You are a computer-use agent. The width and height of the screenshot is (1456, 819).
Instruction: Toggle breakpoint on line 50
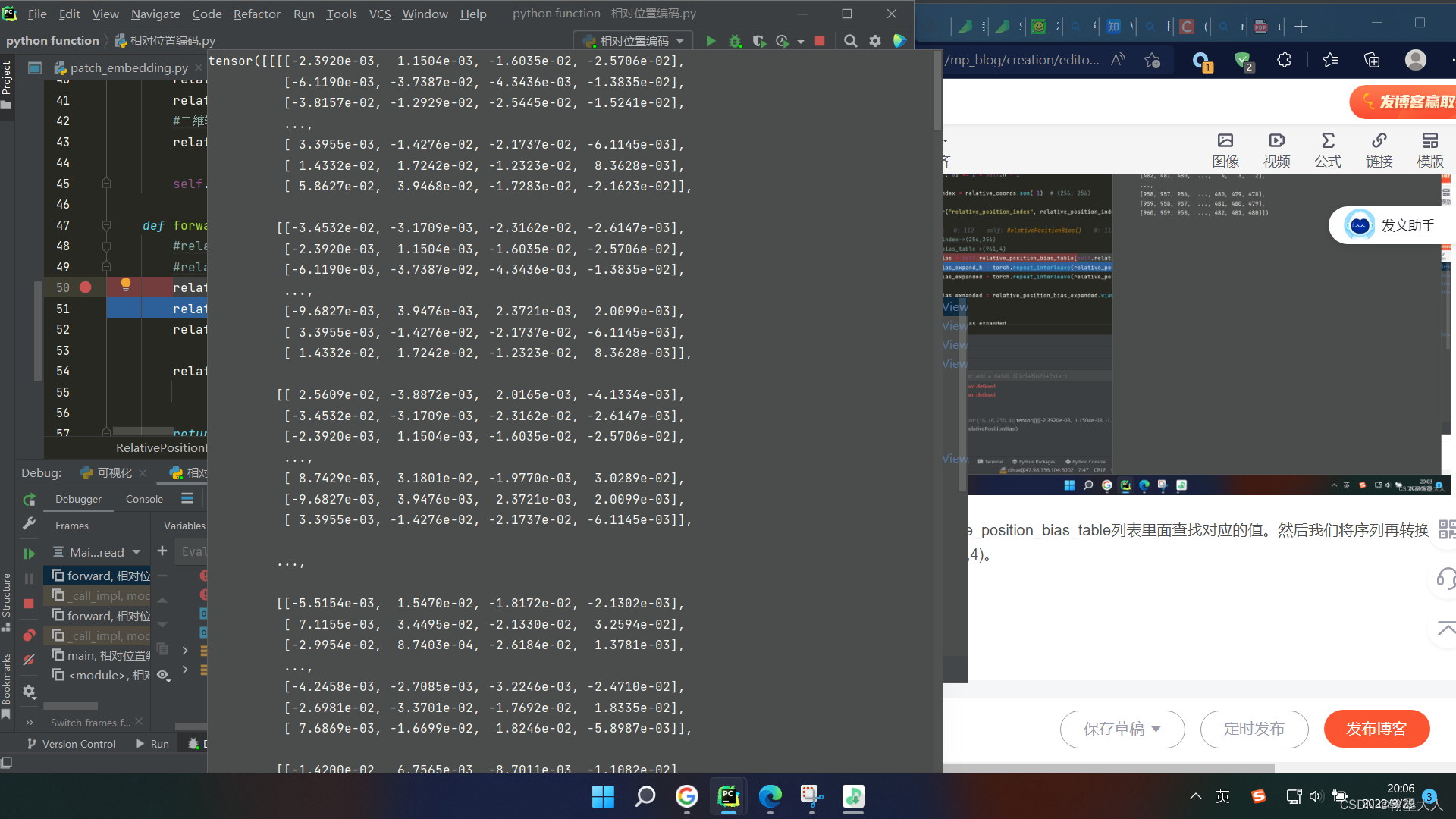(86, 287)
